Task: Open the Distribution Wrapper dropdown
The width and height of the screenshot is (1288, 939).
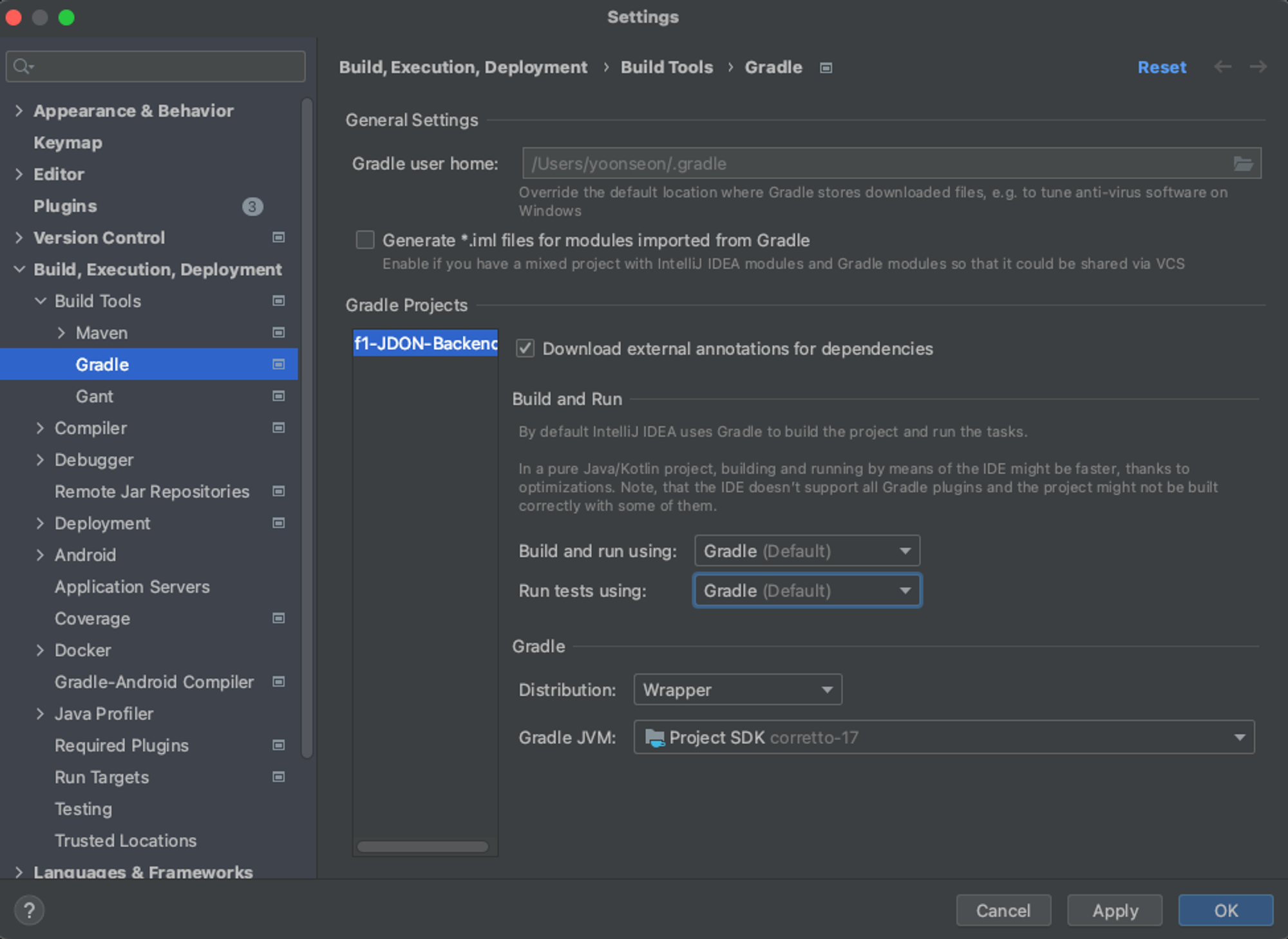Action: [x=737, y=690]
